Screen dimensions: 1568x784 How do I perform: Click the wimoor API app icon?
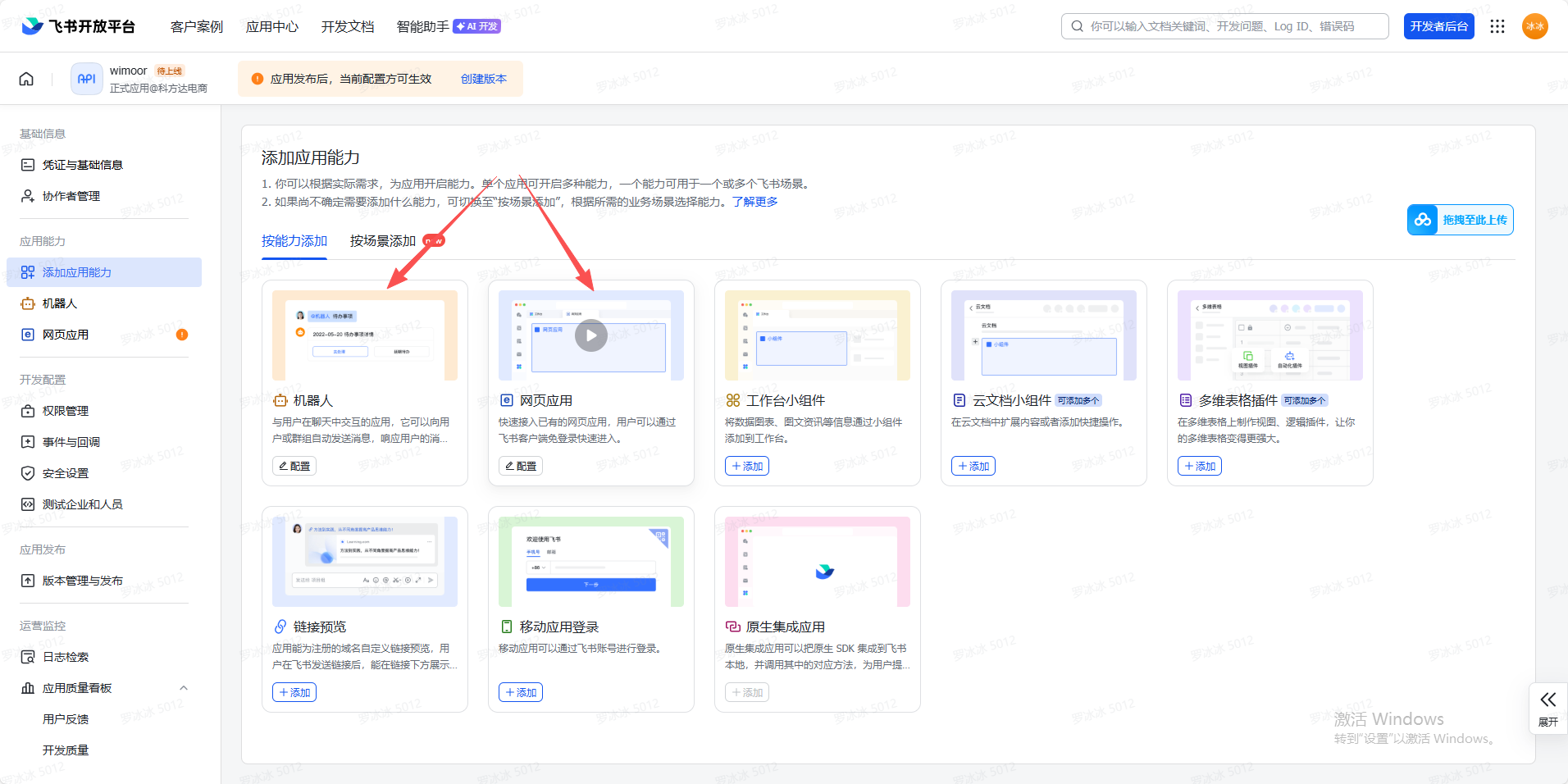click(86, 79)
